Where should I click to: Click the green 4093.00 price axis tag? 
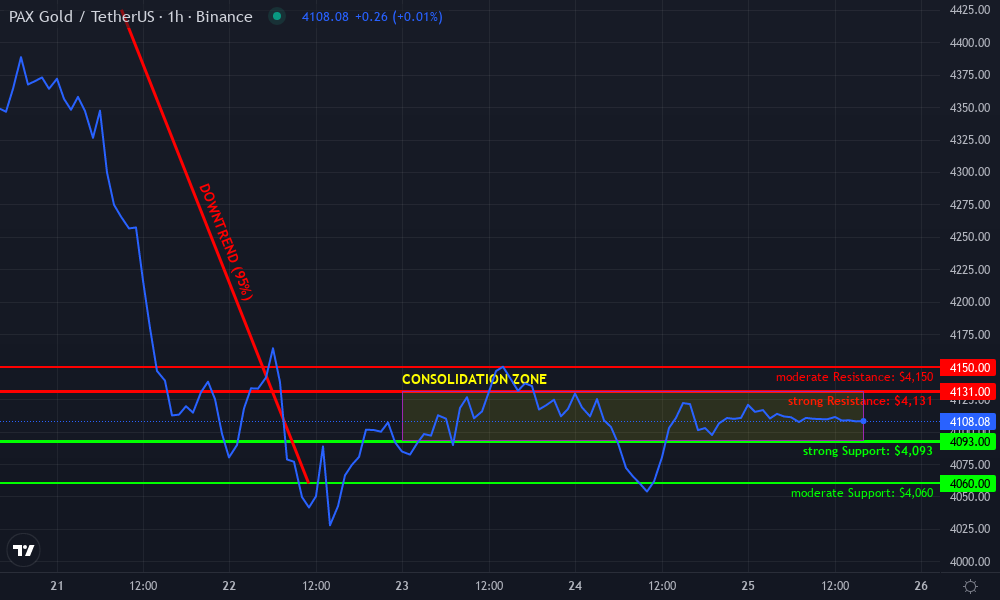969,441
